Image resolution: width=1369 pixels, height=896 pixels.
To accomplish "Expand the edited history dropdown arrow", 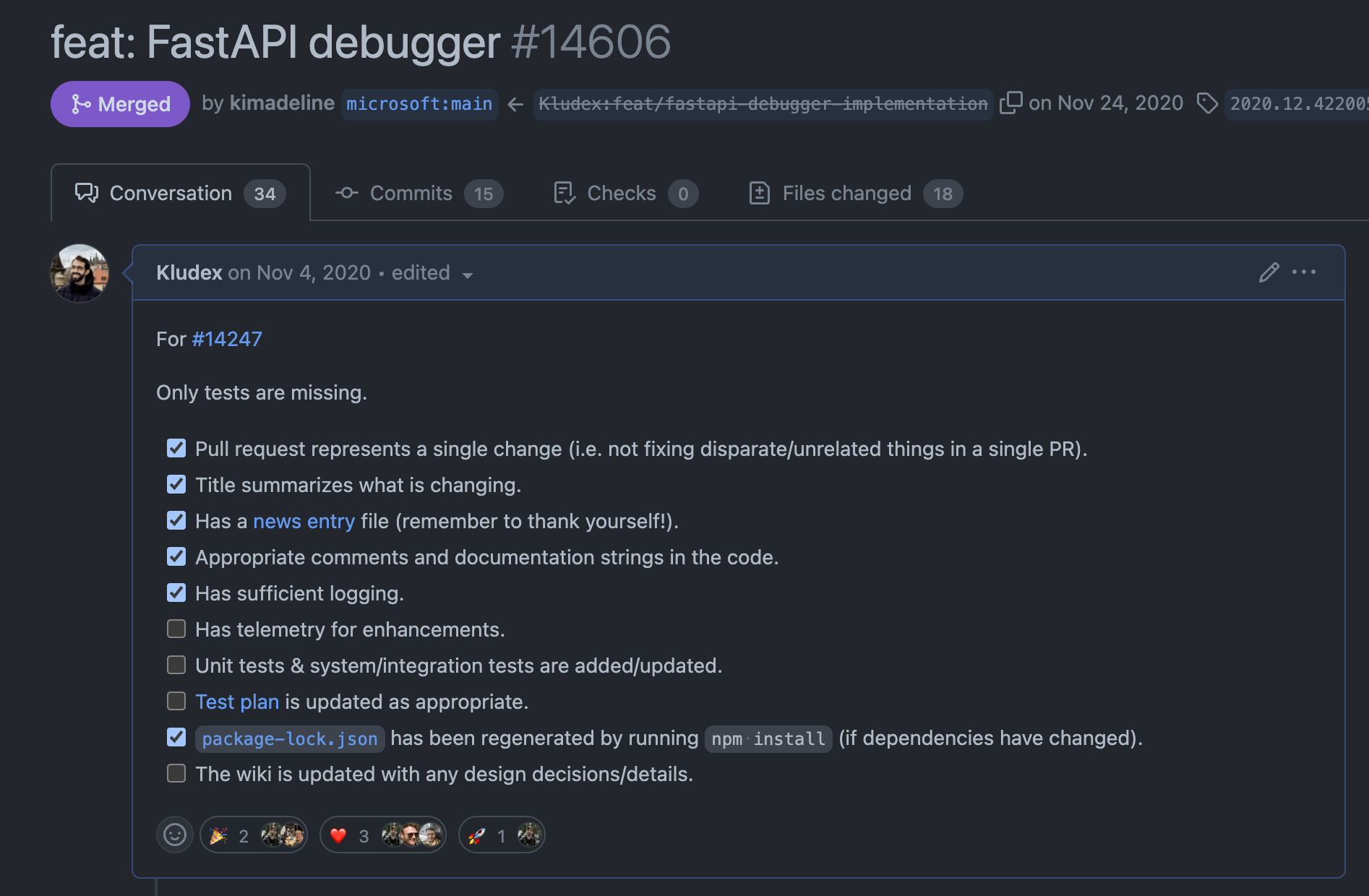I will (x=468, y=275).
